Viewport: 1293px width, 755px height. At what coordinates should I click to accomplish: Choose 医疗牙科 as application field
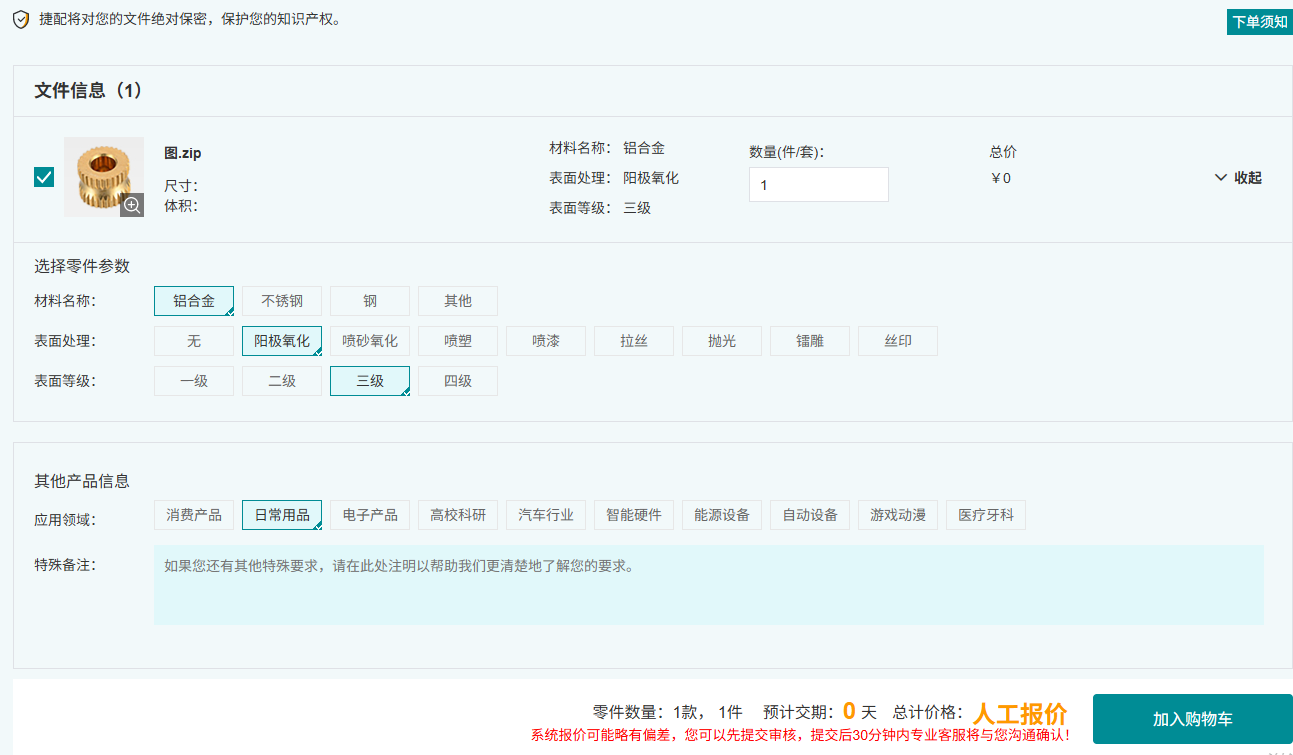coord(986,515)
